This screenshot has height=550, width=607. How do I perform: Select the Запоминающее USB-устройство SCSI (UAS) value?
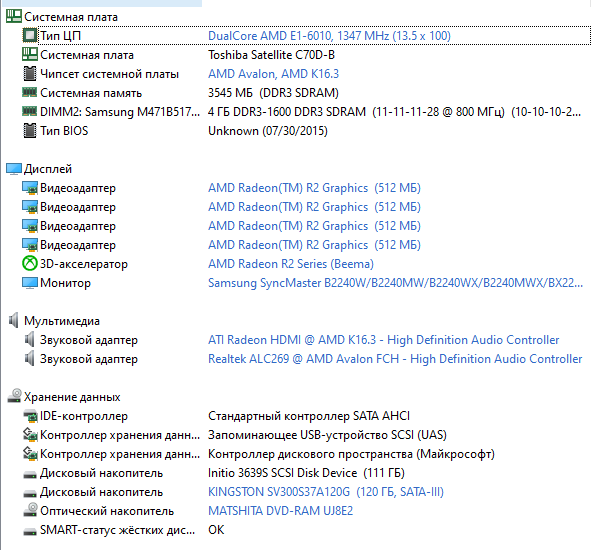[328, 435]
